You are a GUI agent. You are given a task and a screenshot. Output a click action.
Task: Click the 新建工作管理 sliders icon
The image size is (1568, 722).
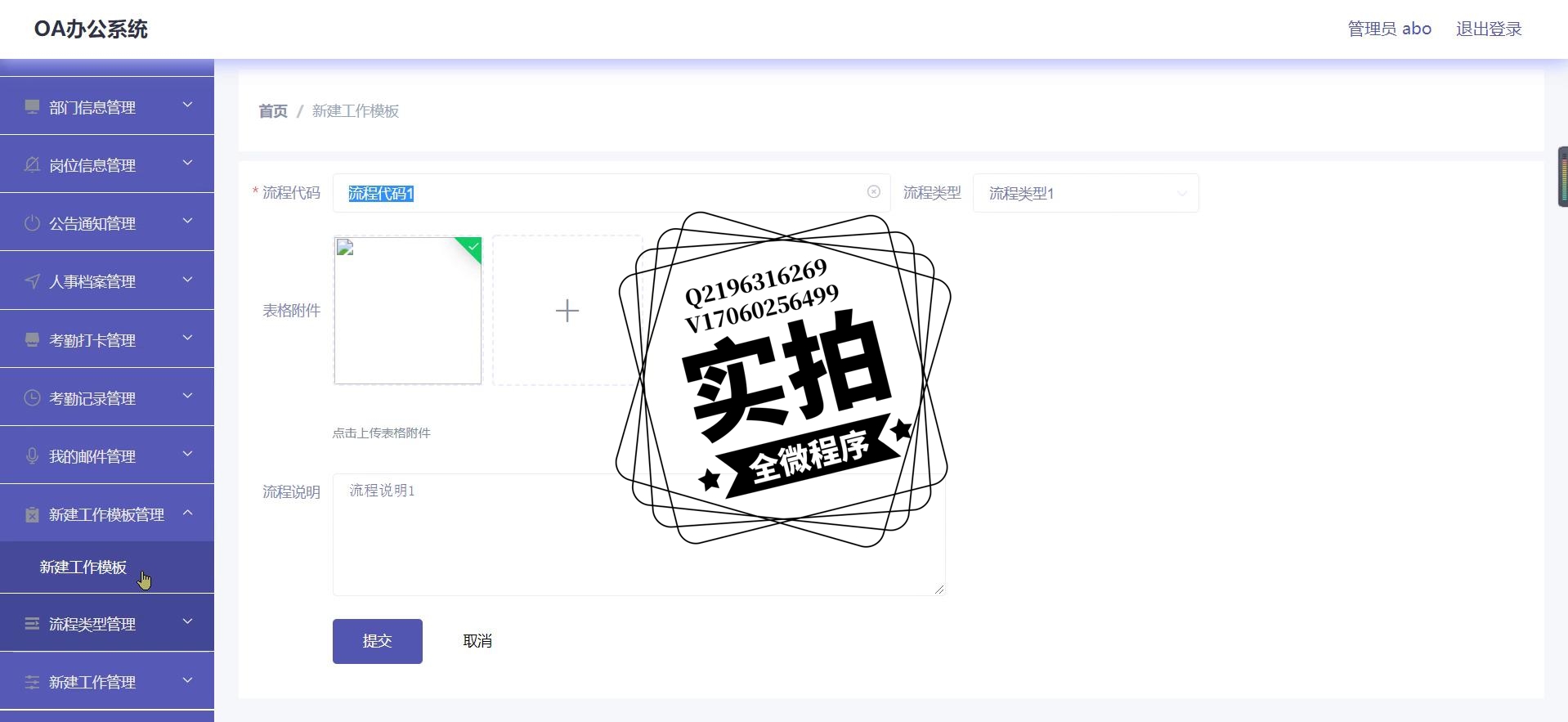32,682
